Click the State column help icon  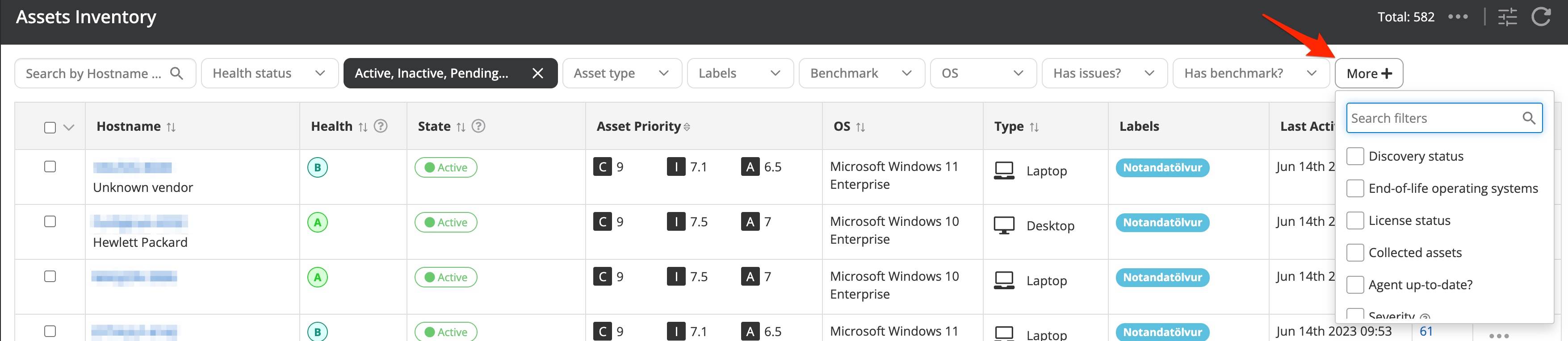click(x=478, y=126)
